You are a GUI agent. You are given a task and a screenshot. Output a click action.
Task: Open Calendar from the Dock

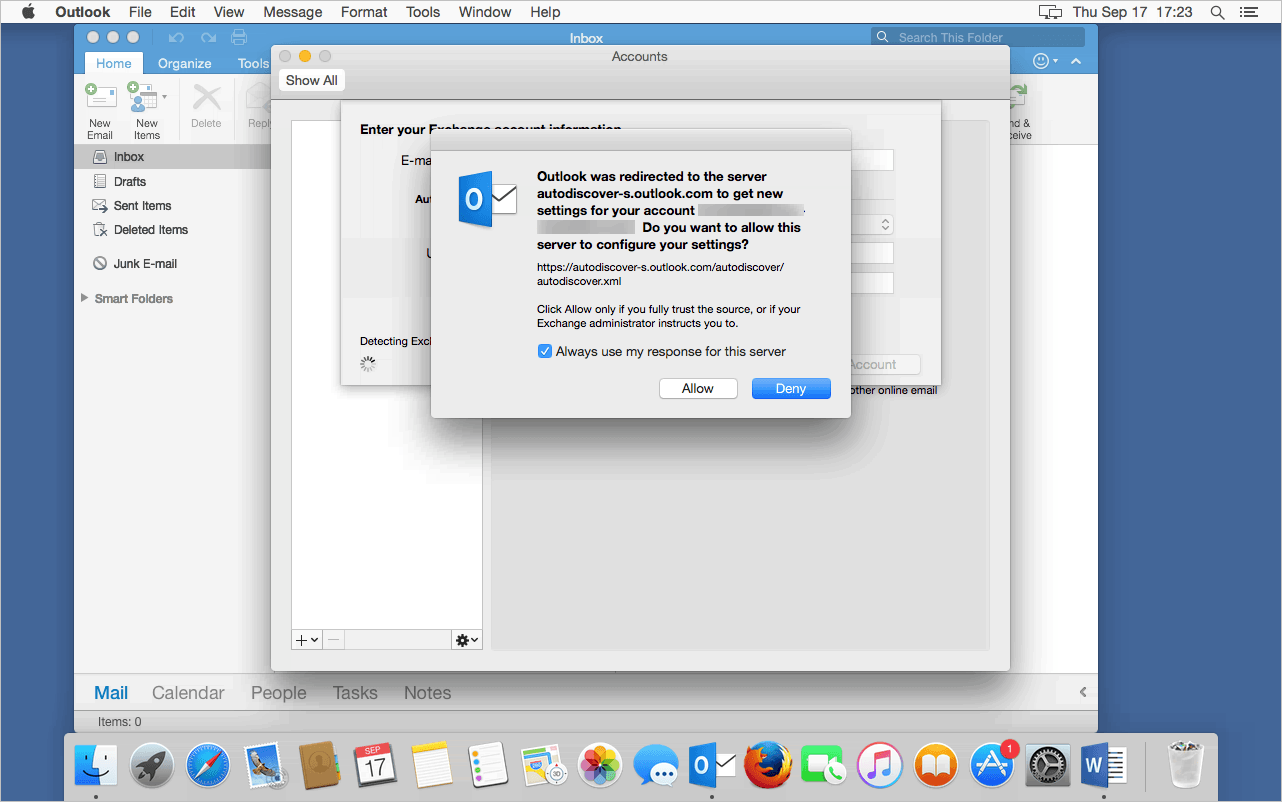point(376,766)
